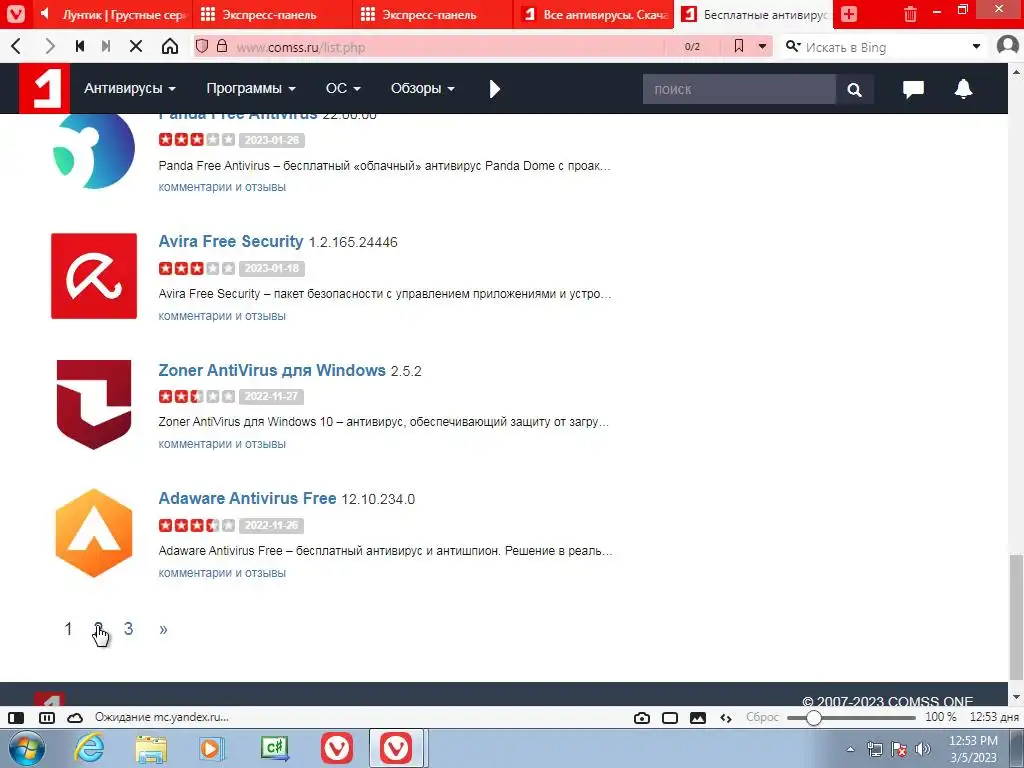Stop loading the page
Screen dimensions: 1024x768
(x=136, y=46)
